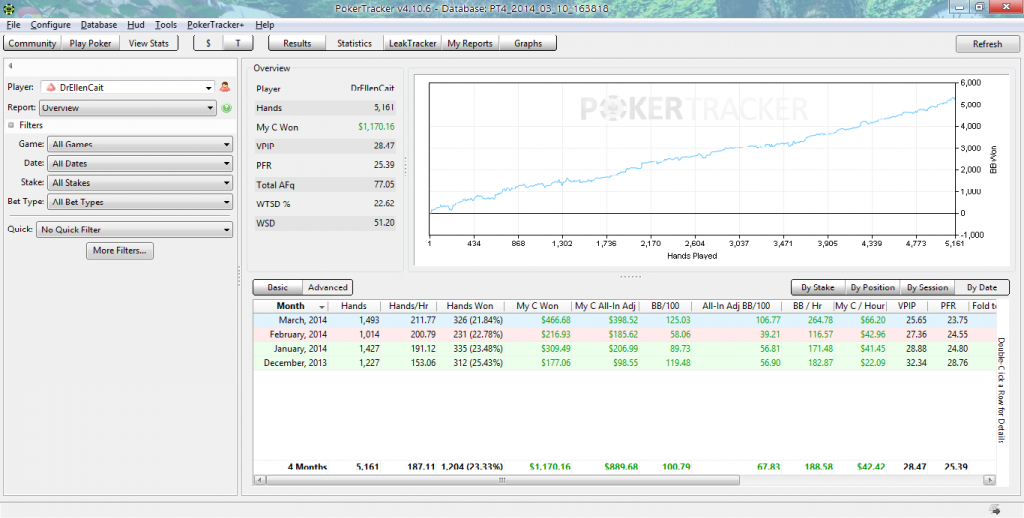Group results By Stake

pos(818,287)
